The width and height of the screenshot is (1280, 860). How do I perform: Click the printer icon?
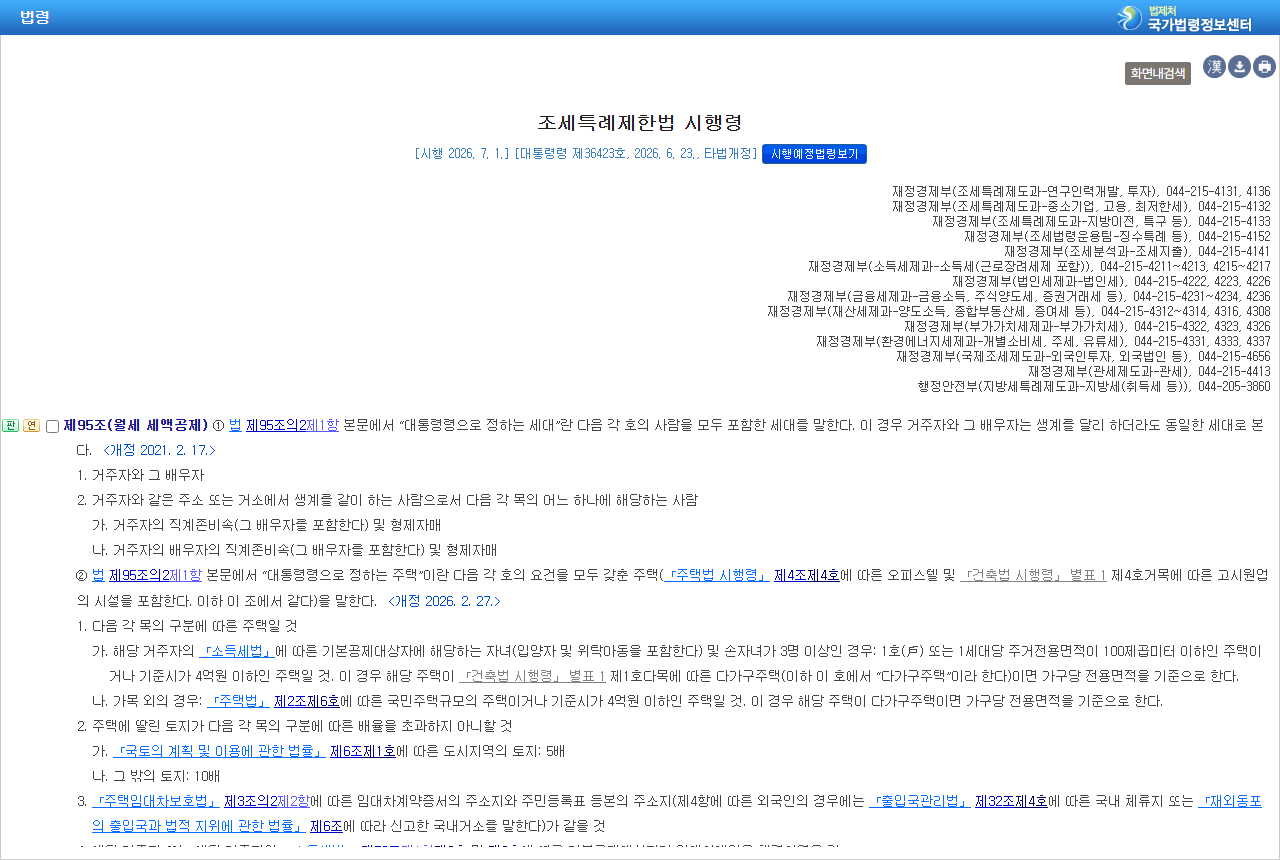click(x=1265, y=67)
